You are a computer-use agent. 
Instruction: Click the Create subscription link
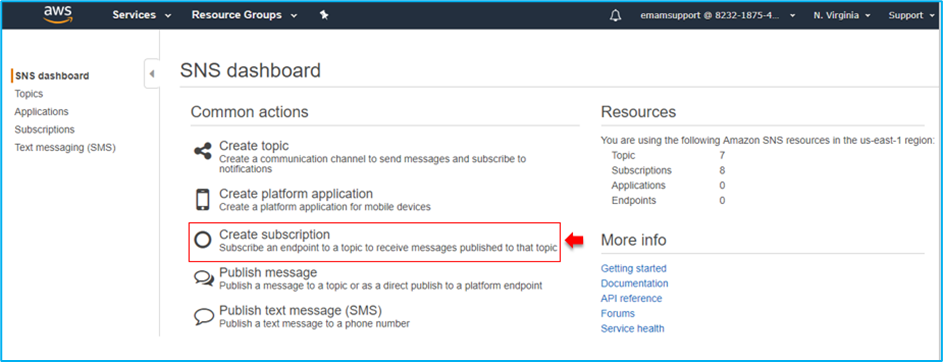pyautogui.click(x=274, y=235)
